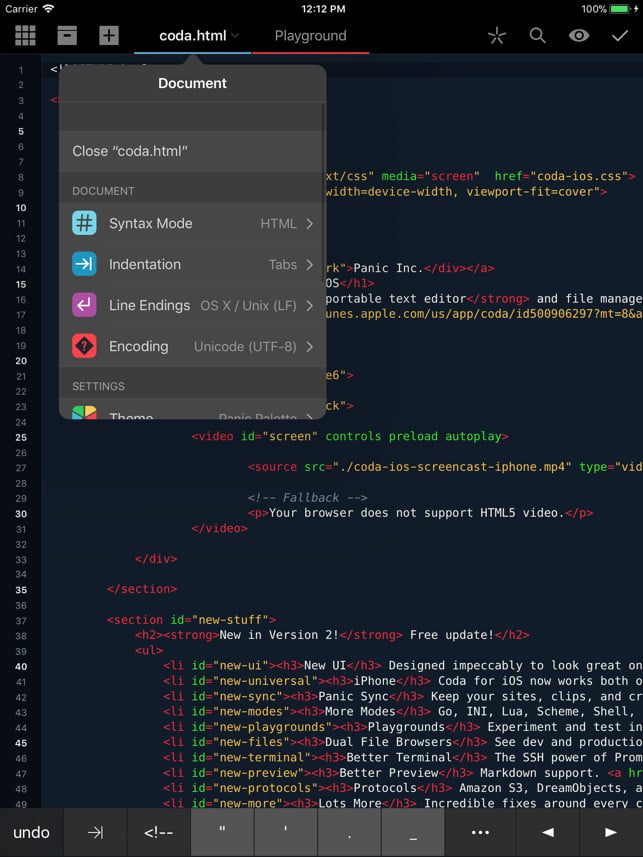Expand Line Endings OS X / Unix option
The width and height of the screenshot is (643, 857).
[x=257, y=305]
